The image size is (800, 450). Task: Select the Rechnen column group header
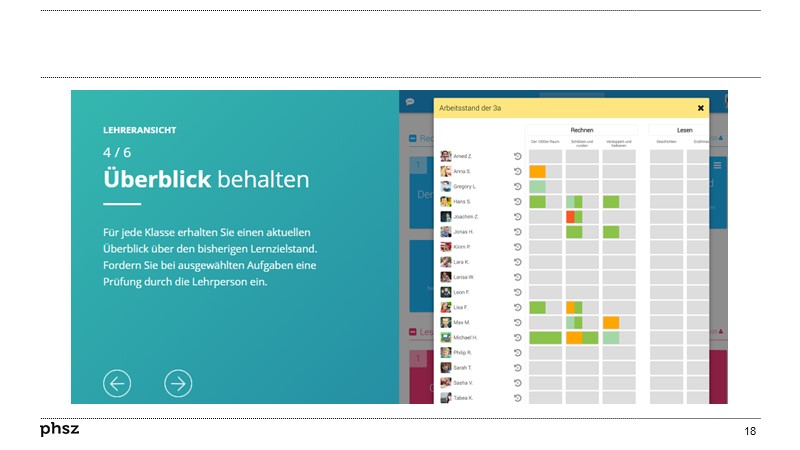point(582,130)
